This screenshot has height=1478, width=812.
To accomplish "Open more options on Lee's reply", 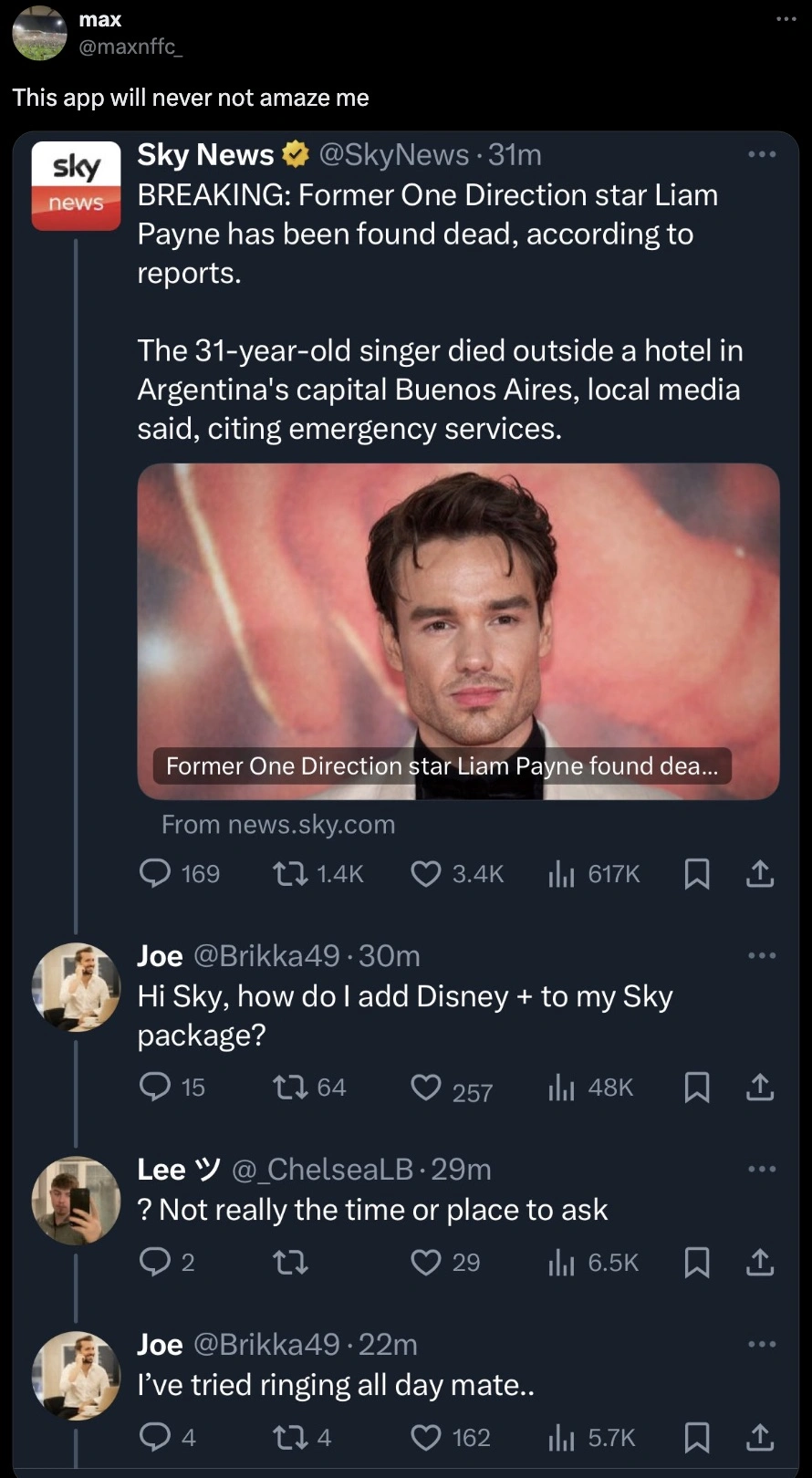I will coord(761,1169).
